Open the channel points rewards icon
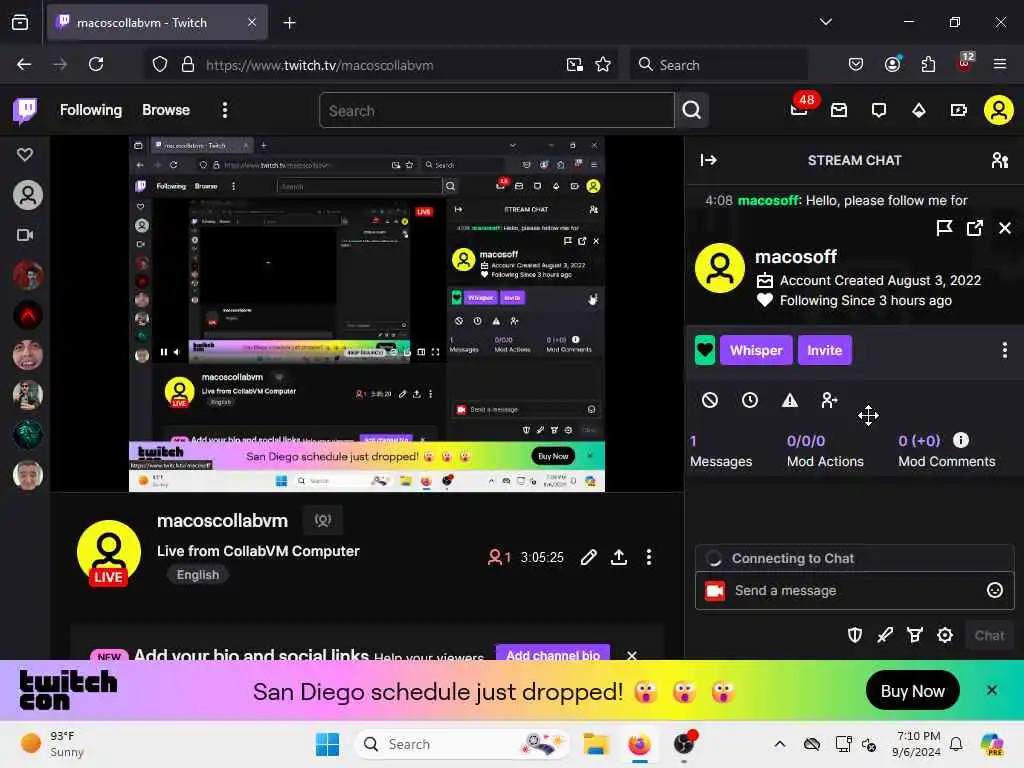 pos(915,635)
